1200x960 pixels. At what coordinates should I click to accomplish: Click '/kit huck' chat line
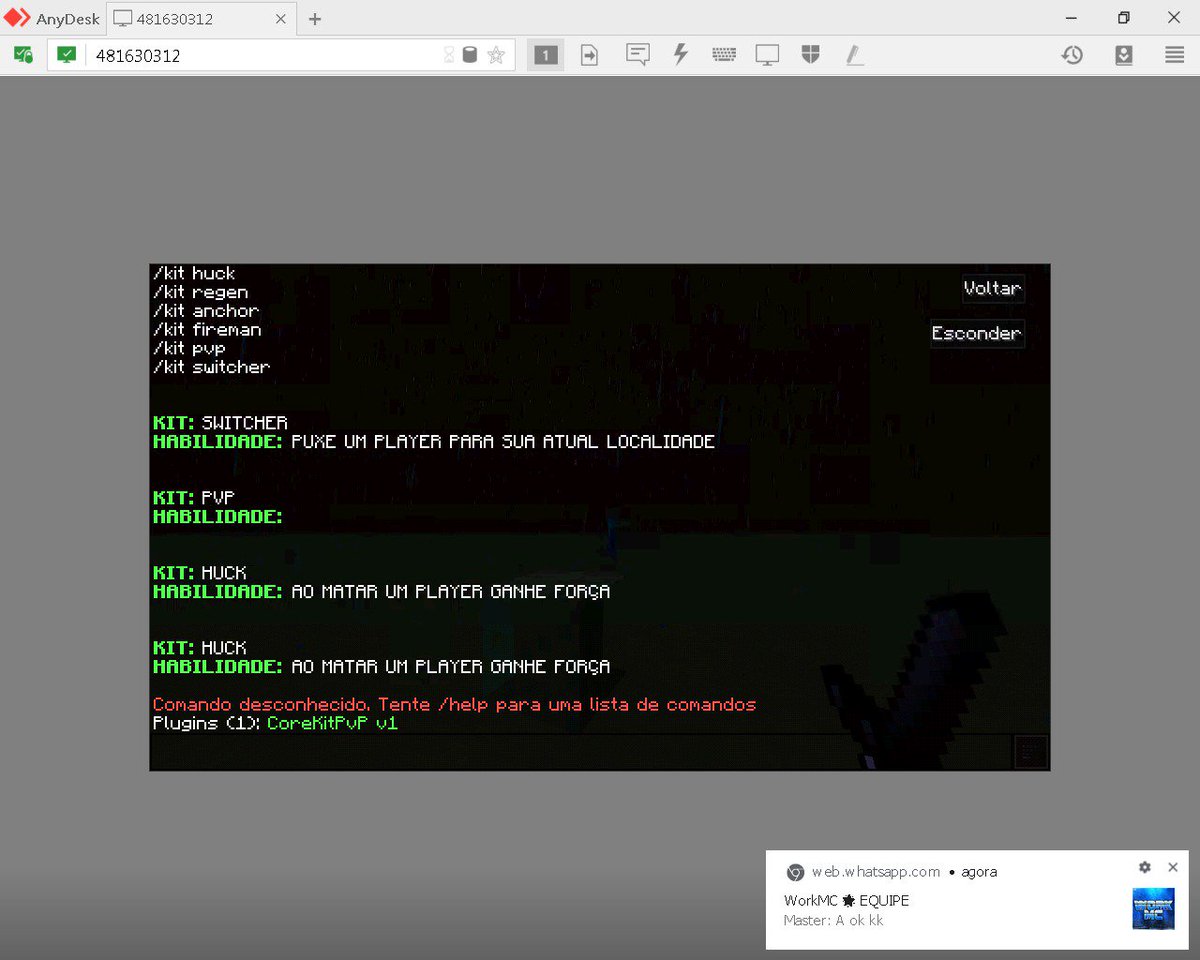(x=194, y=274)
